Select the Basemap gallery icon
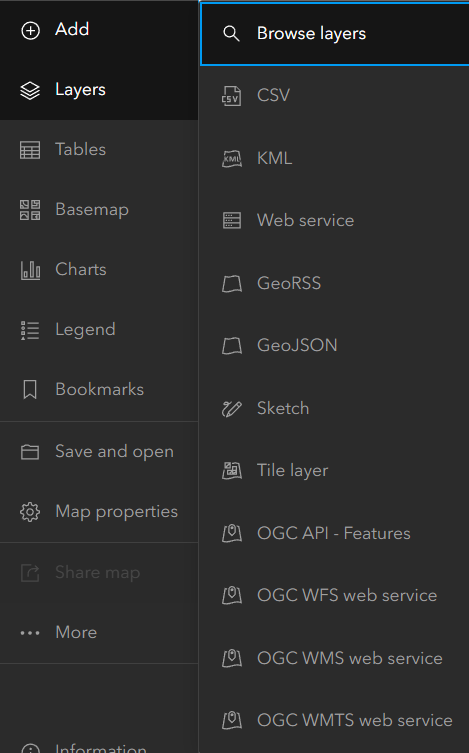Screen dimensions: 469x753 coord(30,210)
